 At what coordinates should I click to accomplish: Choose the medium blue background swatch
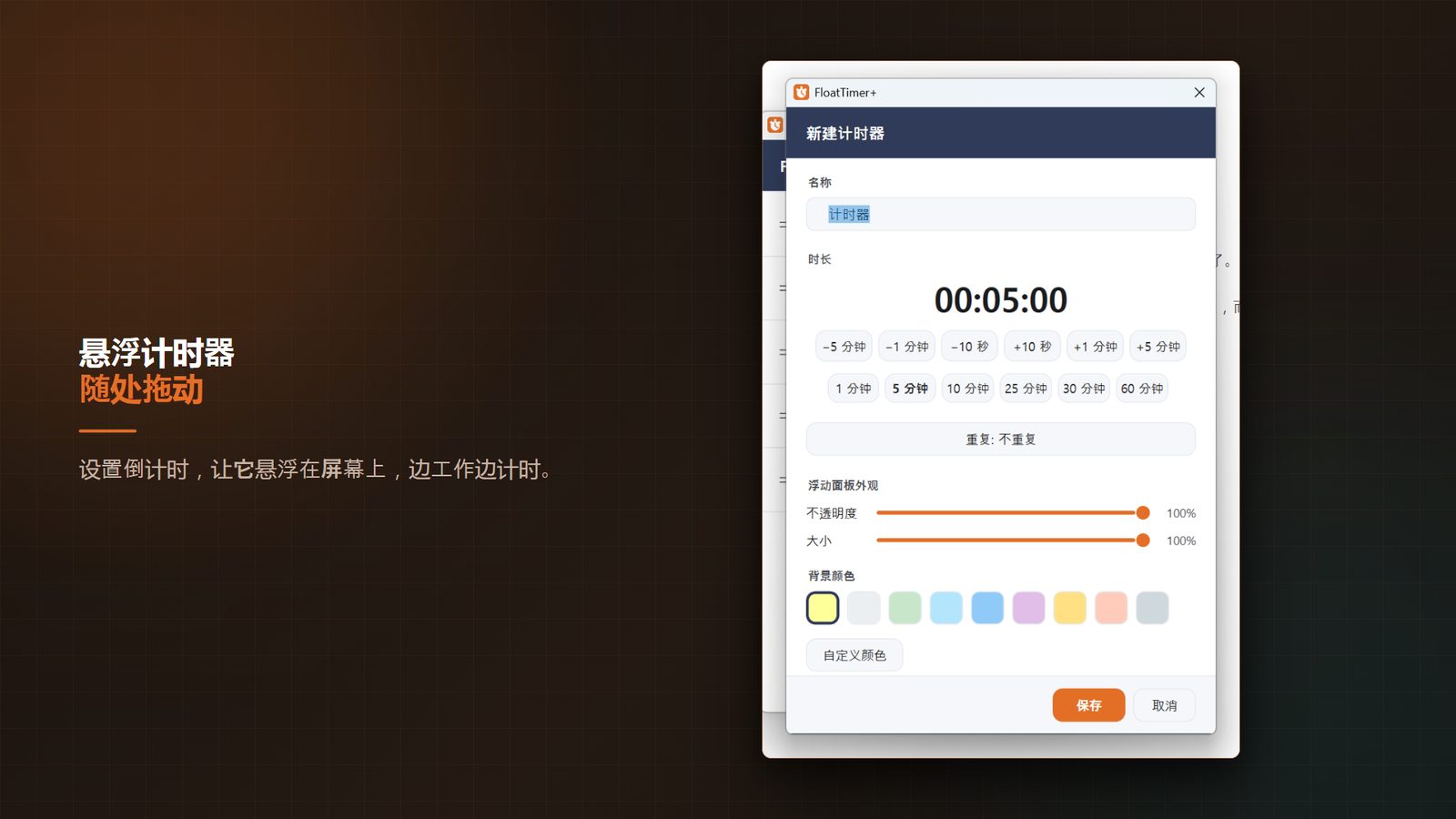coord(987,608)
